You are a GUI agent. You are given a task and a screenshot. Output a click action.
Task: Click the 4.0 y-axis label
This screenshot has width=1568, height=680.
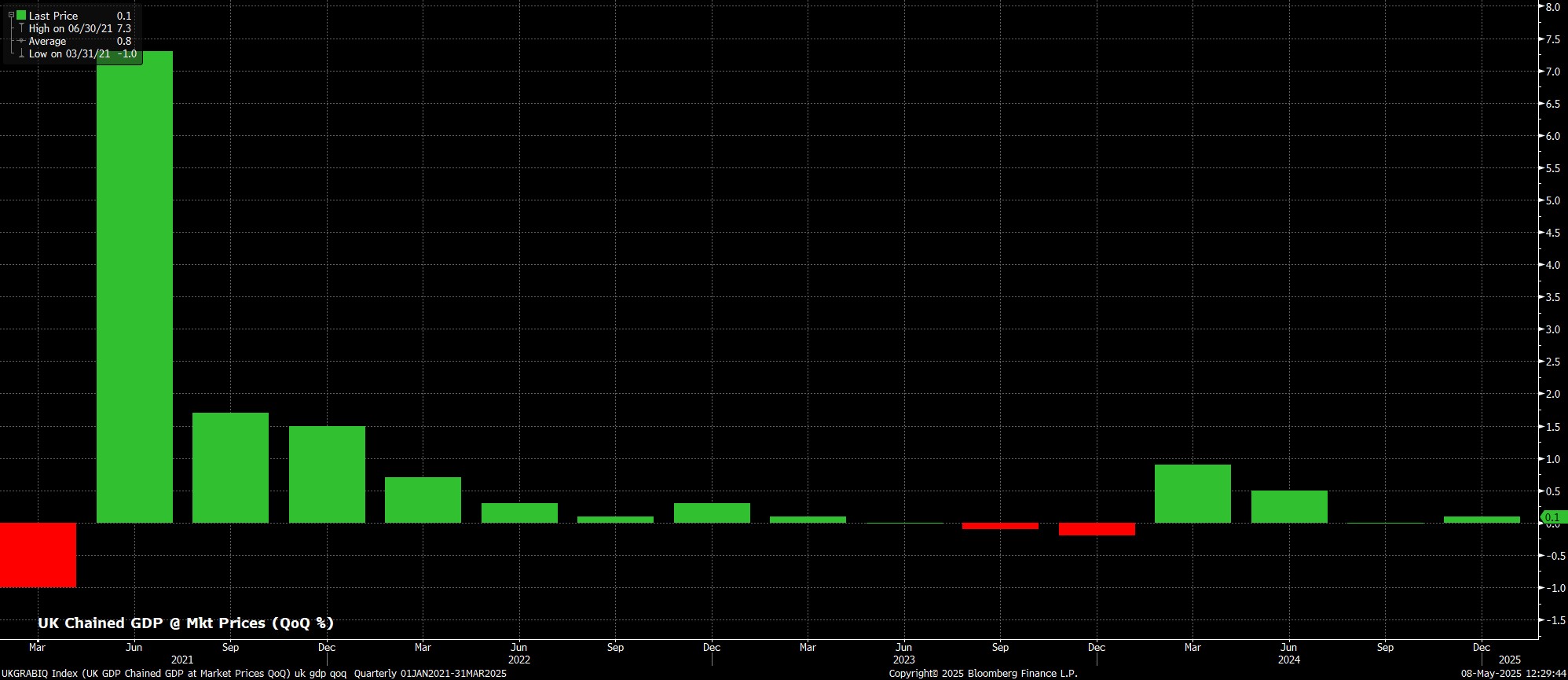point(1553,265)
